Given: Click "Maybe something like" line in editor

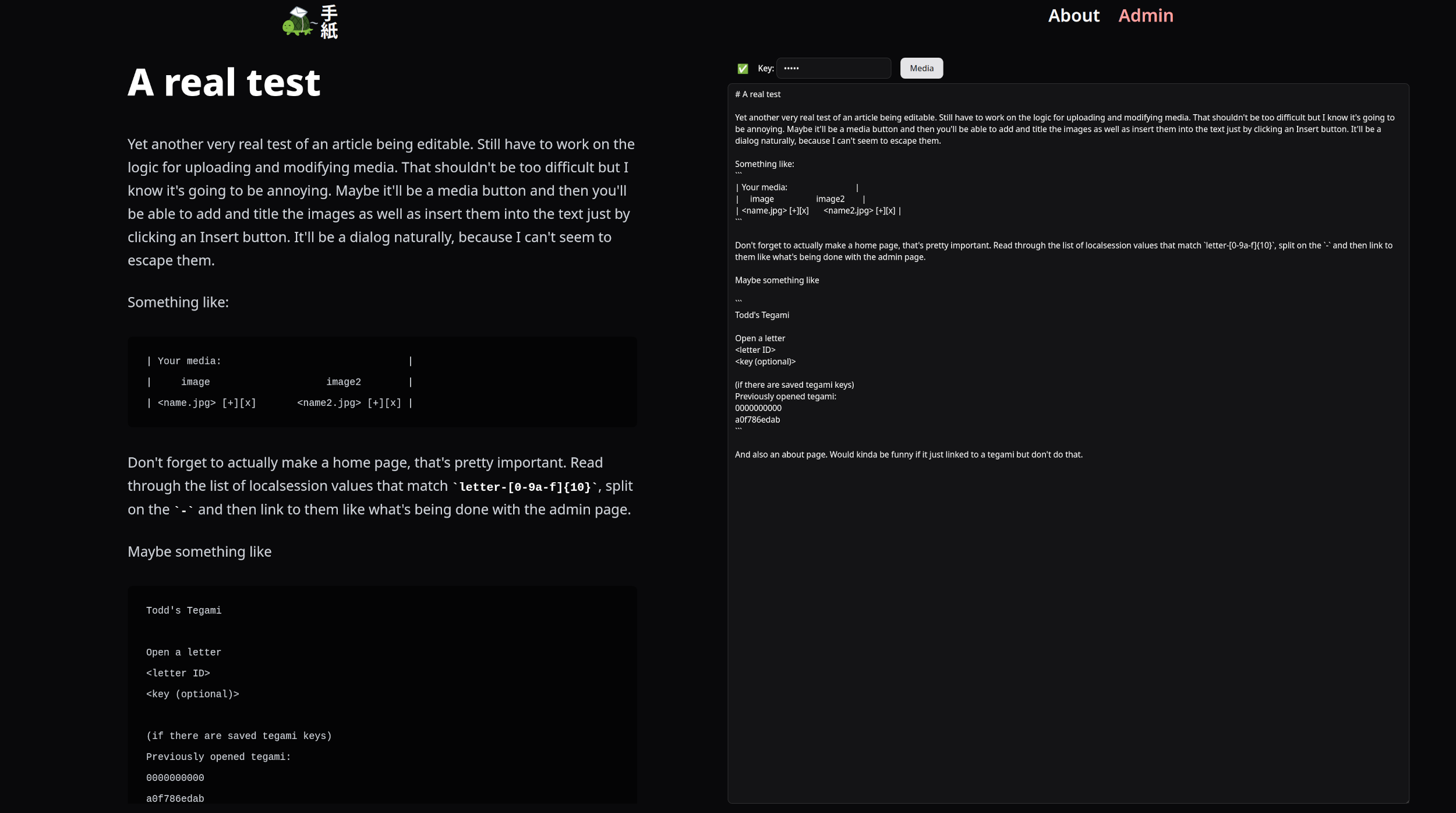Looking at the screenshot, I should (776, 280).
